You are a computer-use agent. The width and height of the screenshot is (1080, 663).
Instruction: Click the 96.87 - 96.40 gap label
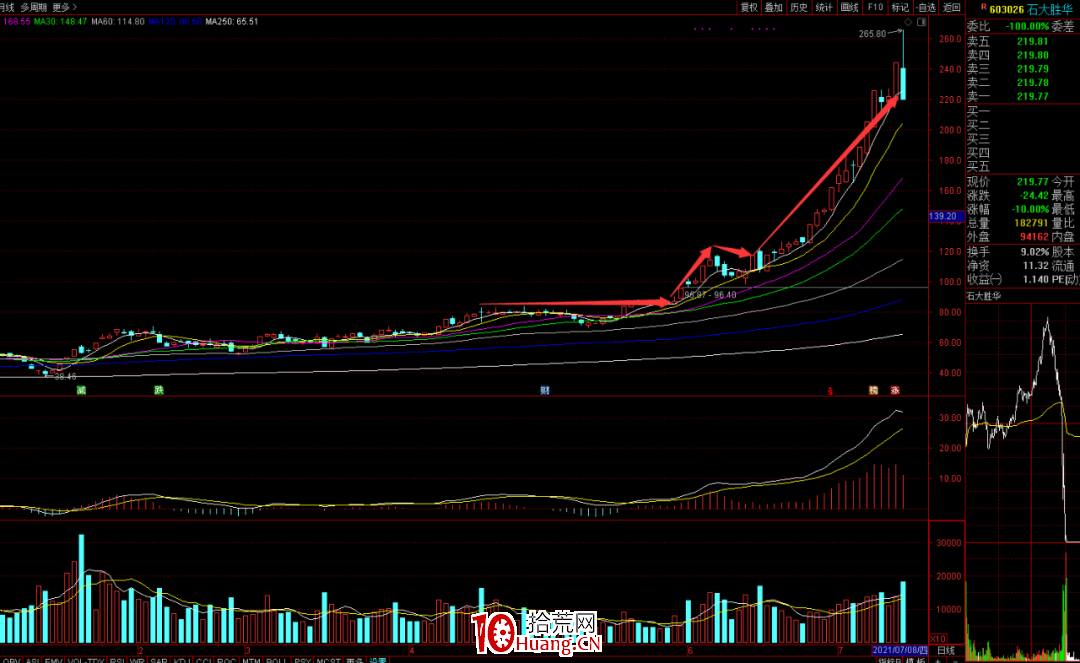[710, 295]
